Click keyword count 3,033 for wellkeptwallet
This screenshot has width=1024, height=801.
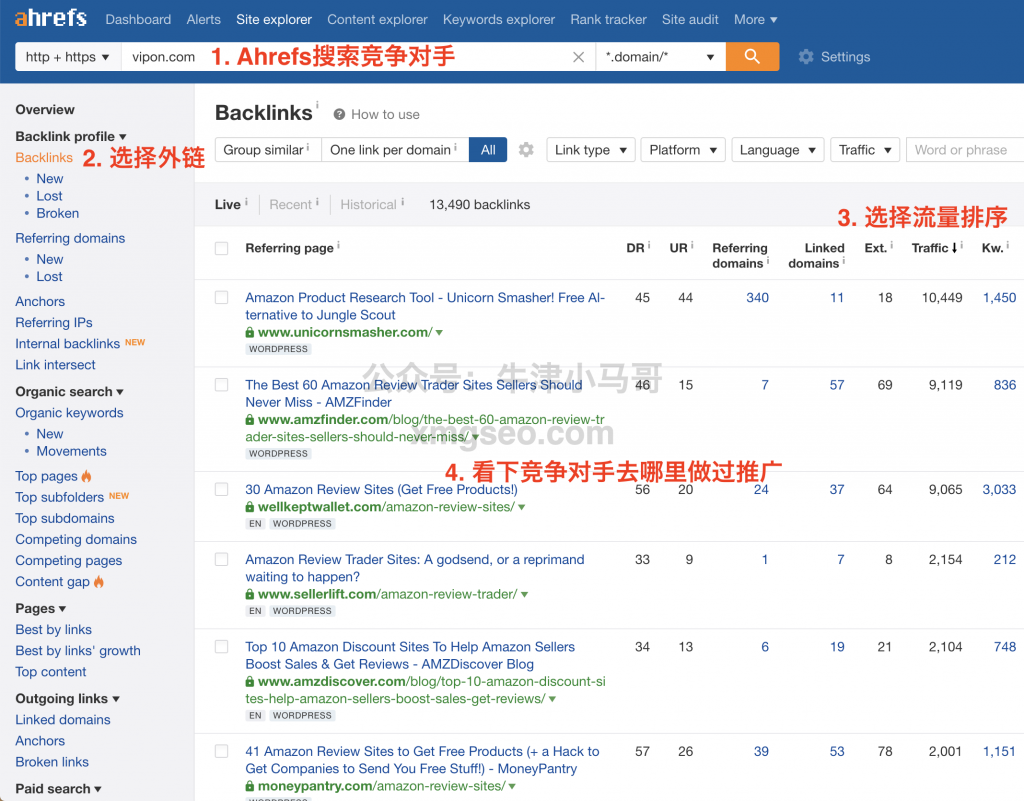(999, 490)
